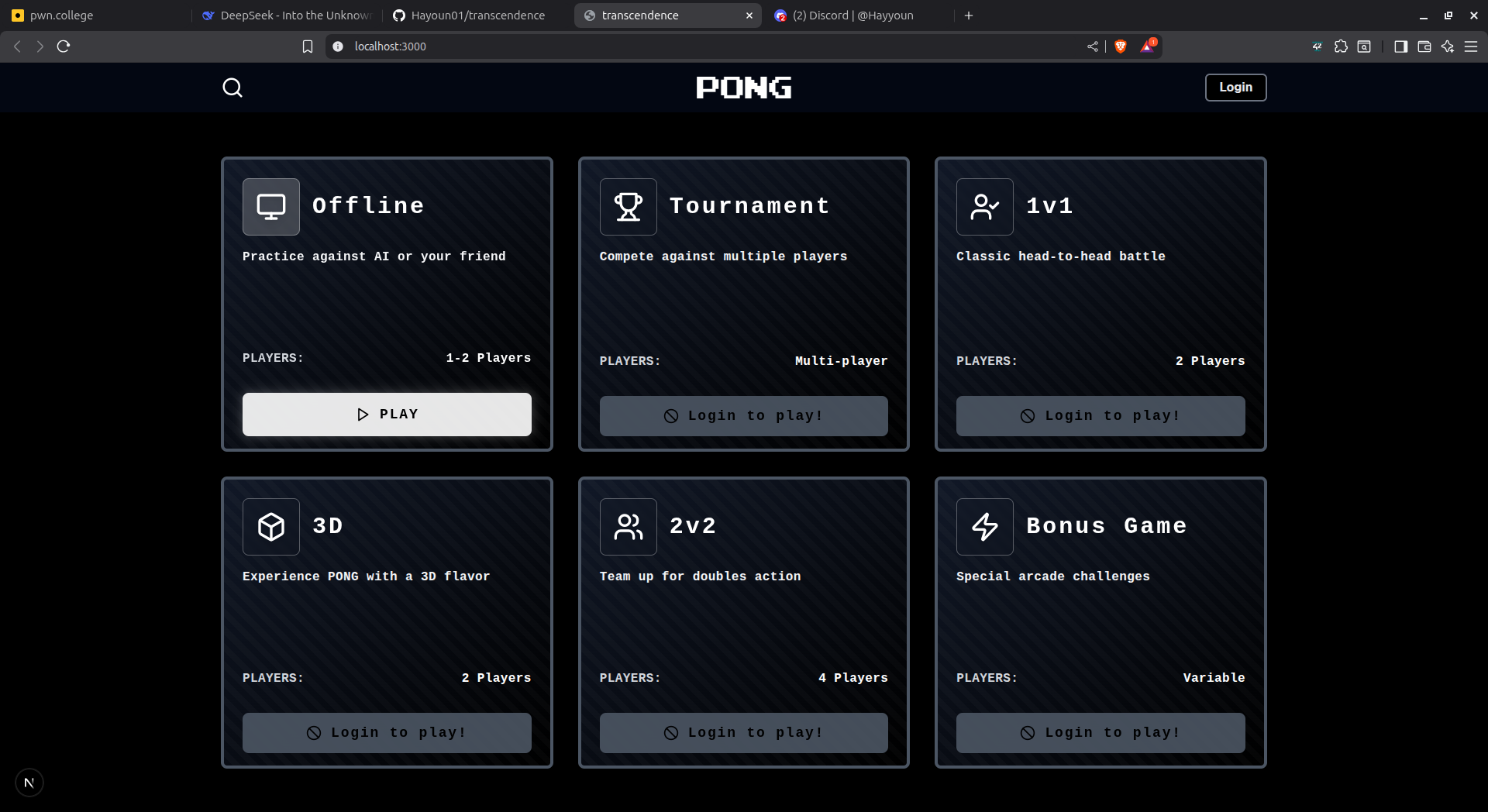Toggle the browser sidebar panel
This screenshot has width=1488, height=812.
(x=1400, y=46)
